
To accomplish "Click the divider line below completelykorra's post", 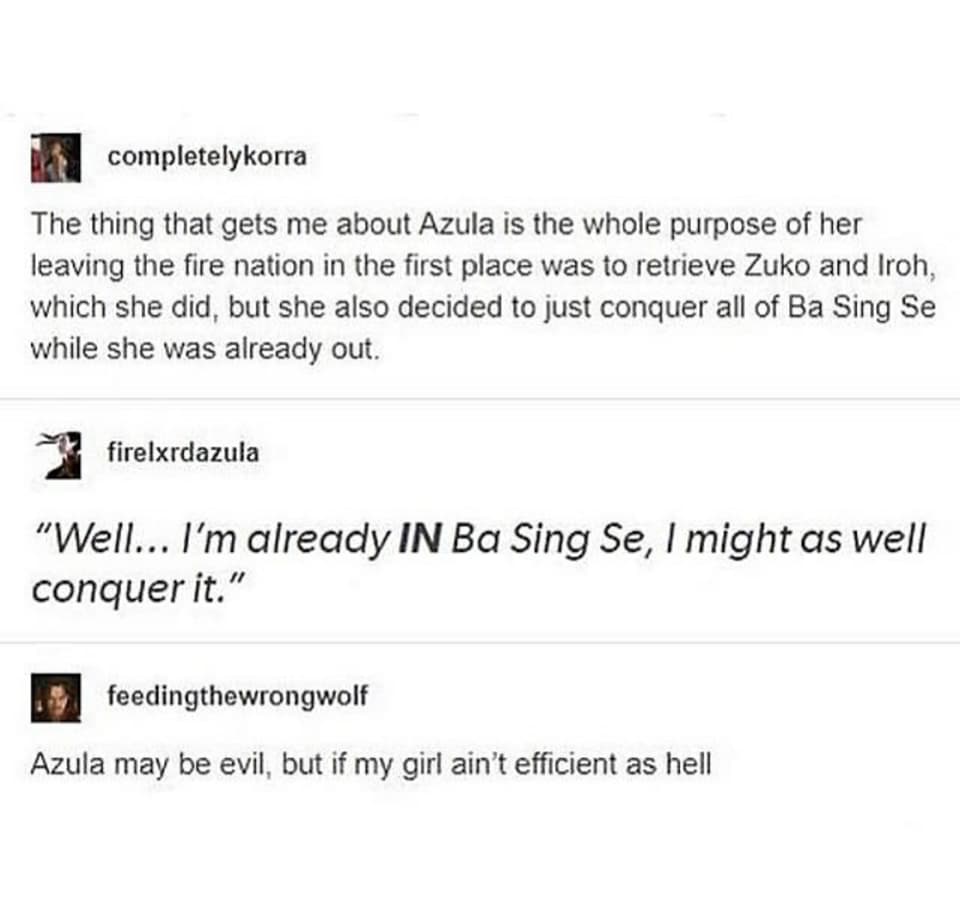I will point(480,399).
